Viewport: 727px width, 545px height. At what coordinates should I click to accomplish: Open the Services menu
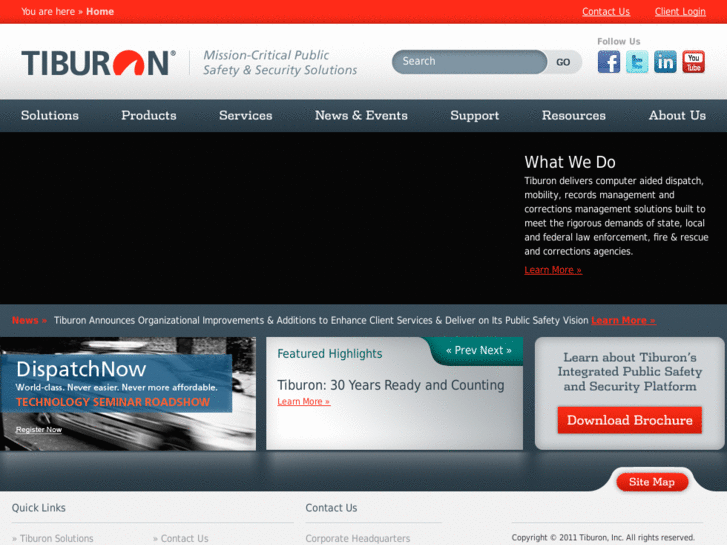pyautogui.click(x=246, y=115)
